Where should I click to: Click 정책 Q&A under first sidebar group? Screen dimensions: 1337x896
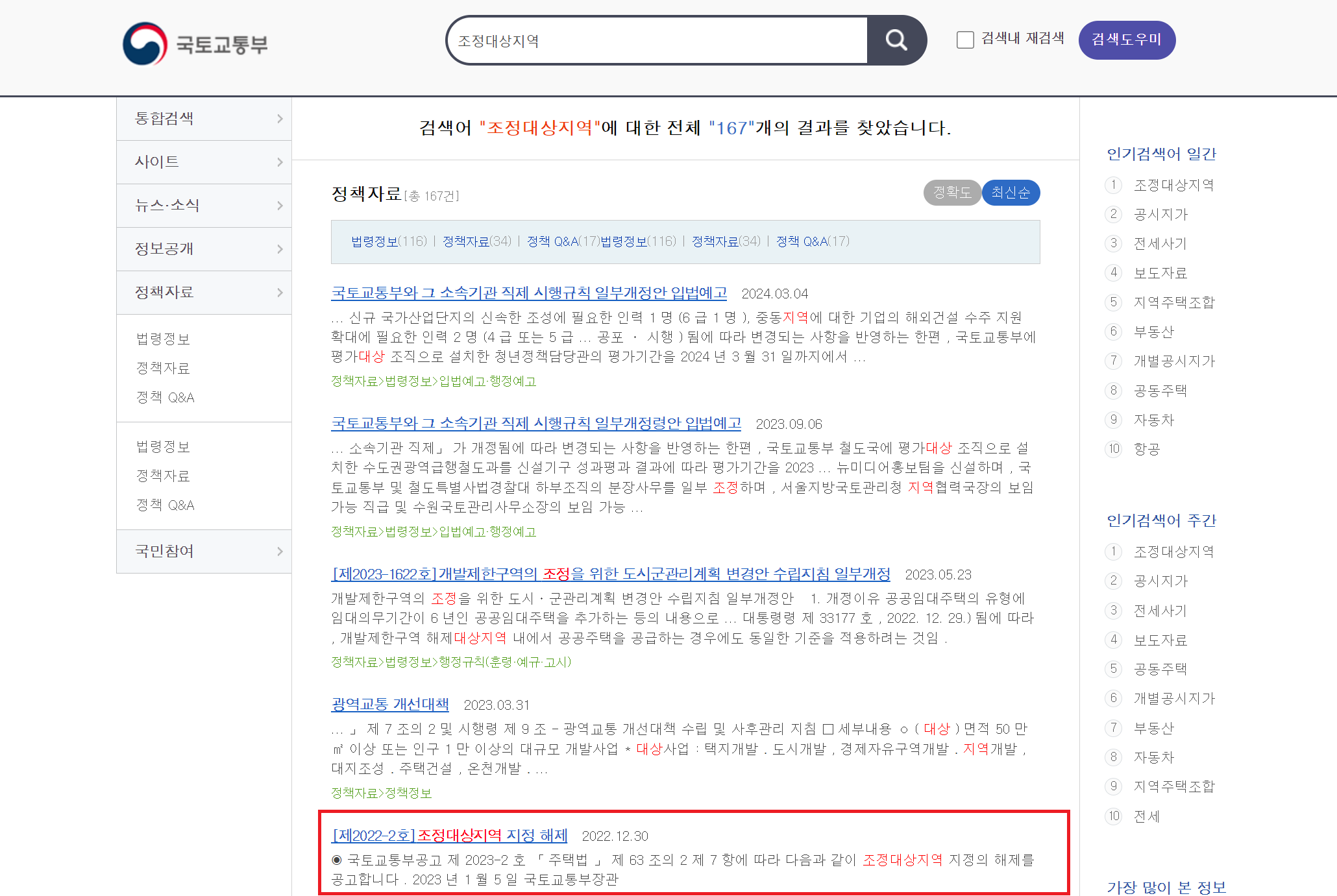tap(165, 398)
